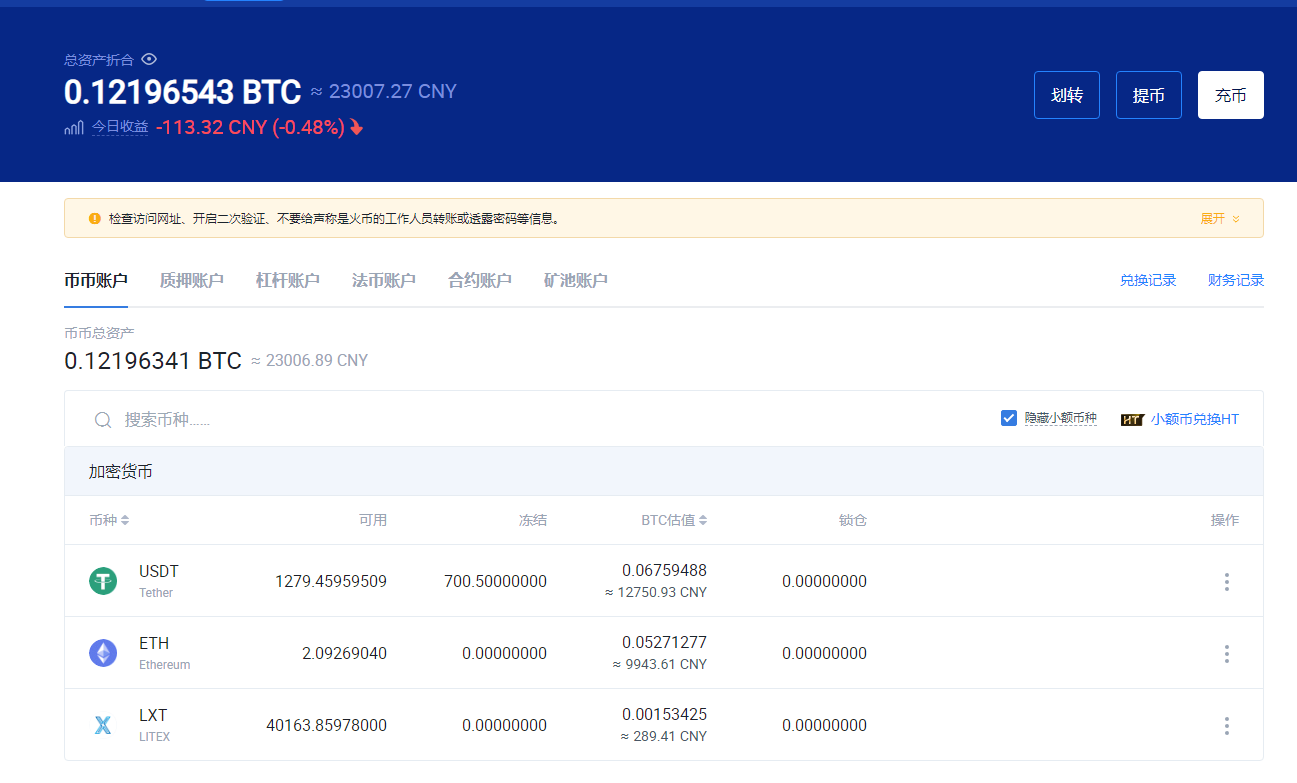Switch to the 合约账户 tab
This screenshot has height=783, width=1297.
480,280
